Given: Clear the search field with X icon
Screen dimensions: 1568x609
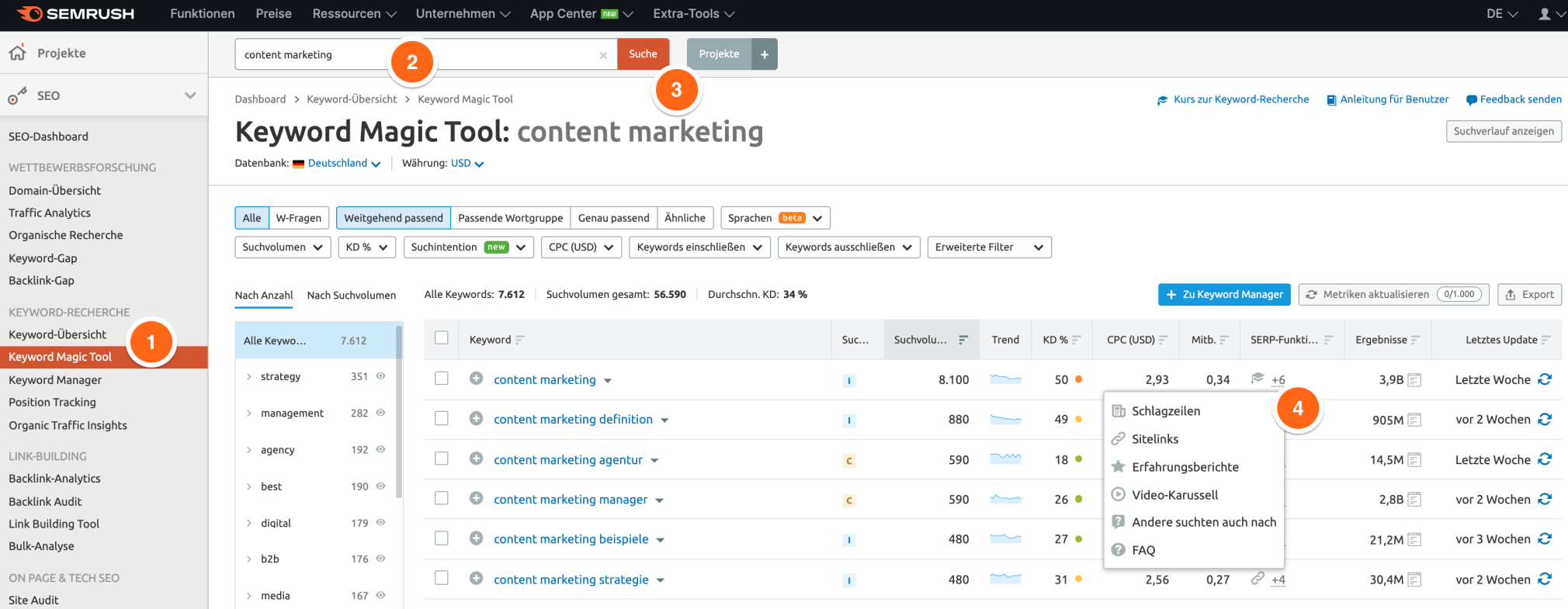Looking at the screenshot, I should click(x=603, y=55).
